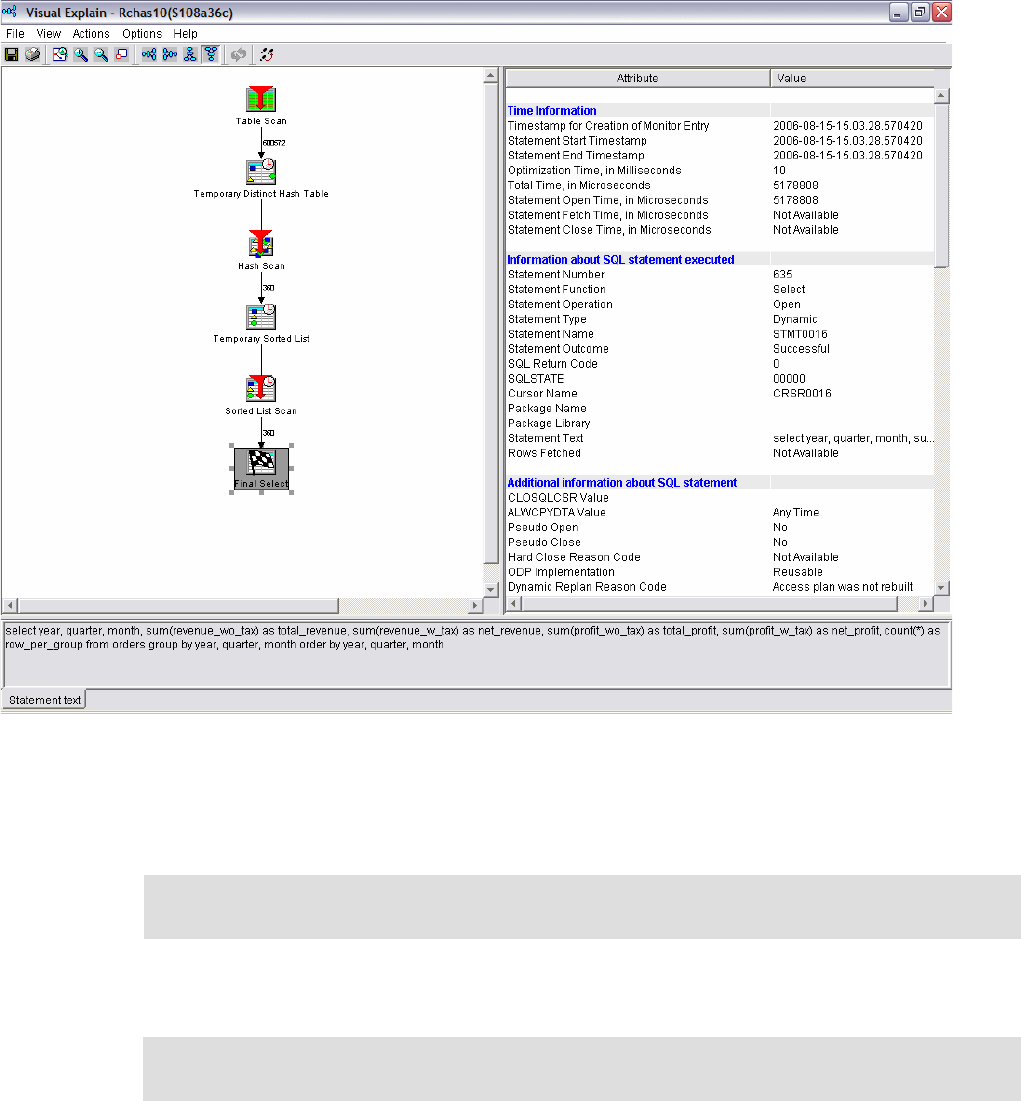Click the highlighted top-down layout icon
The width and height of the screenshot is (1021, 1101).
[210, 54]
